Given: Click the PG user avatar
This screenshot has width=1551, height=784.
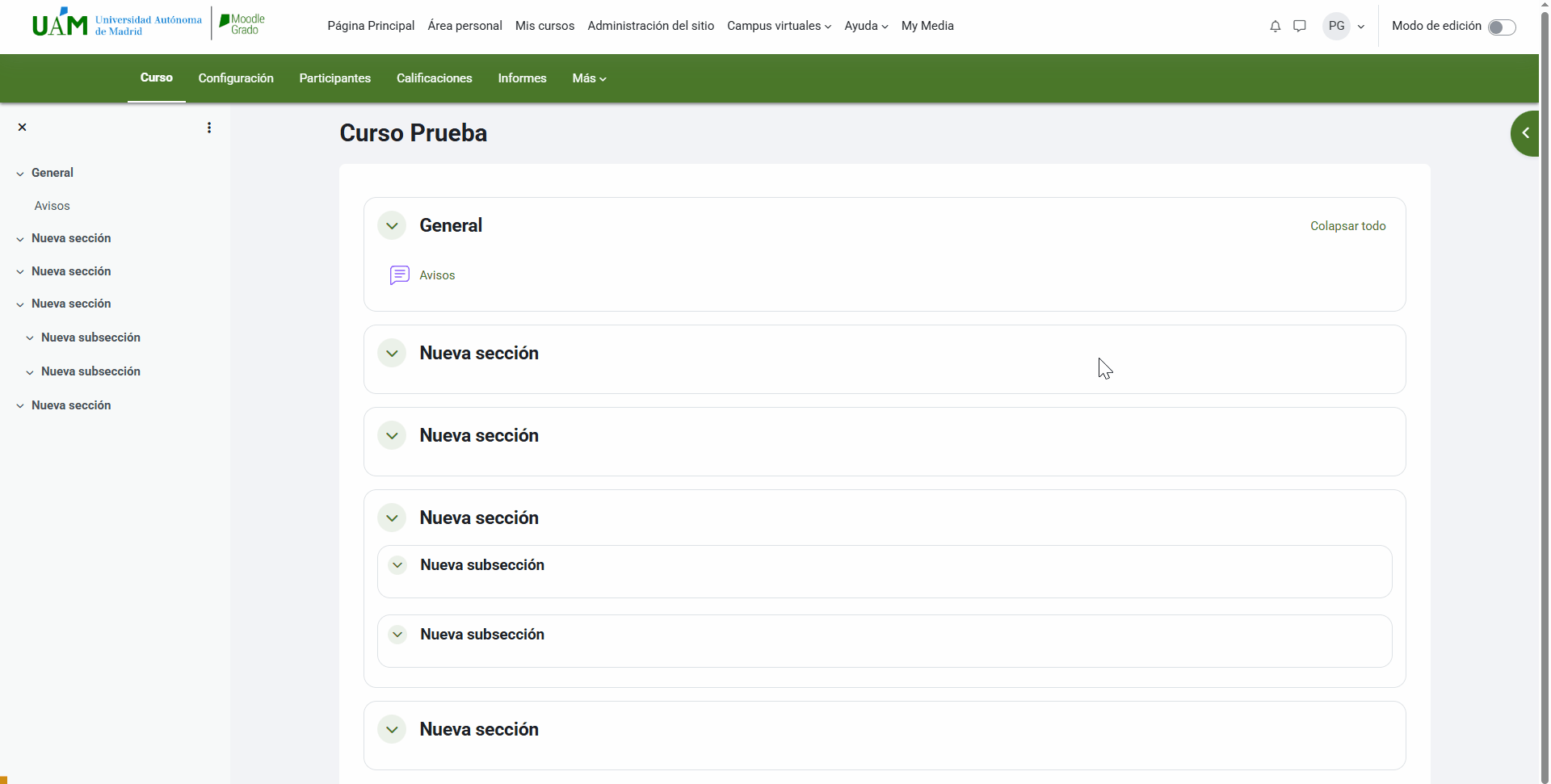Looking at the screenshot, I should pos(1336,26).
